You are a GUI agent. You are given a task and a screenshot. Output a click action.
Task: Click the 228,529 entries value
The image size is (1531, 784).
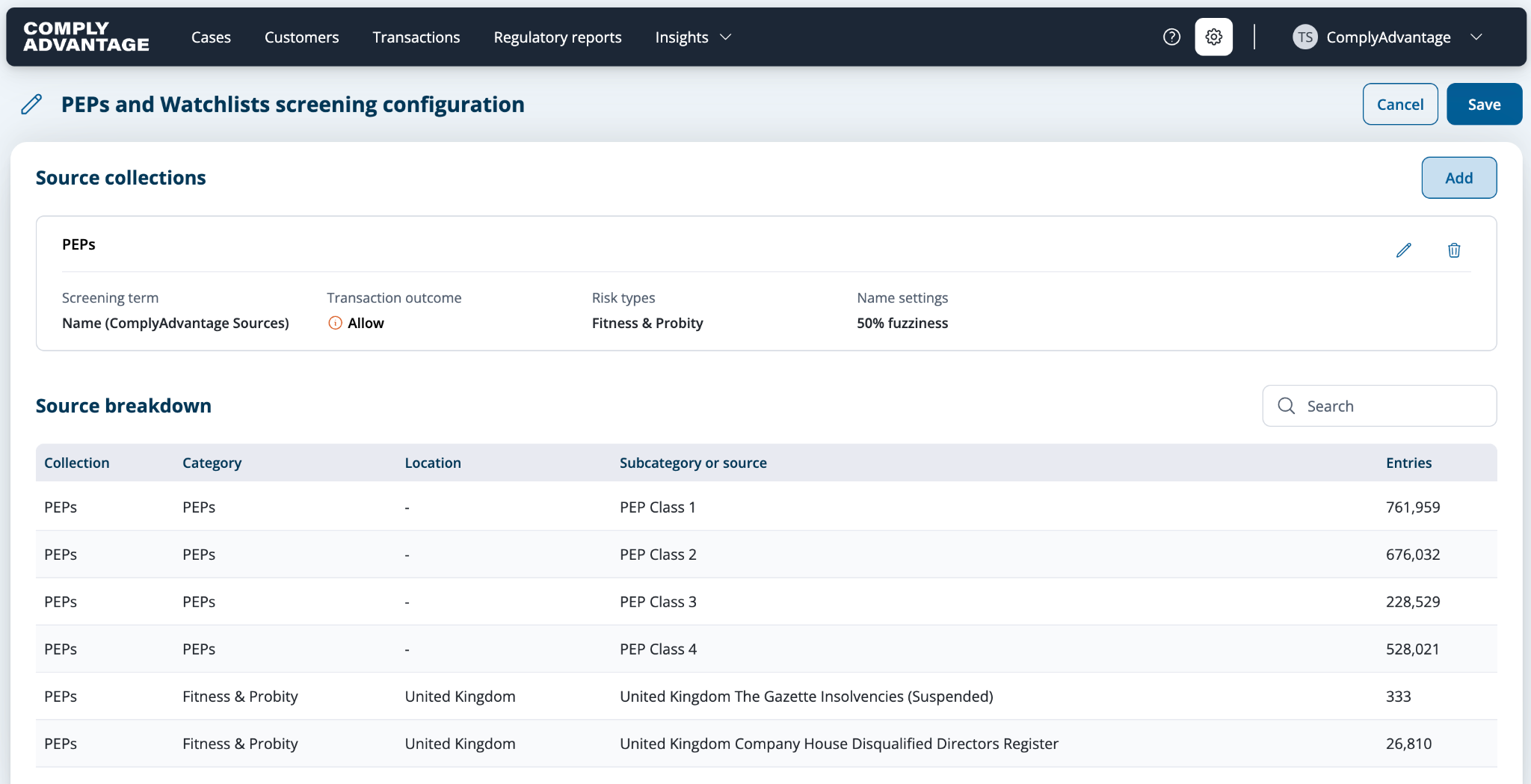(x=1413, y=602)
